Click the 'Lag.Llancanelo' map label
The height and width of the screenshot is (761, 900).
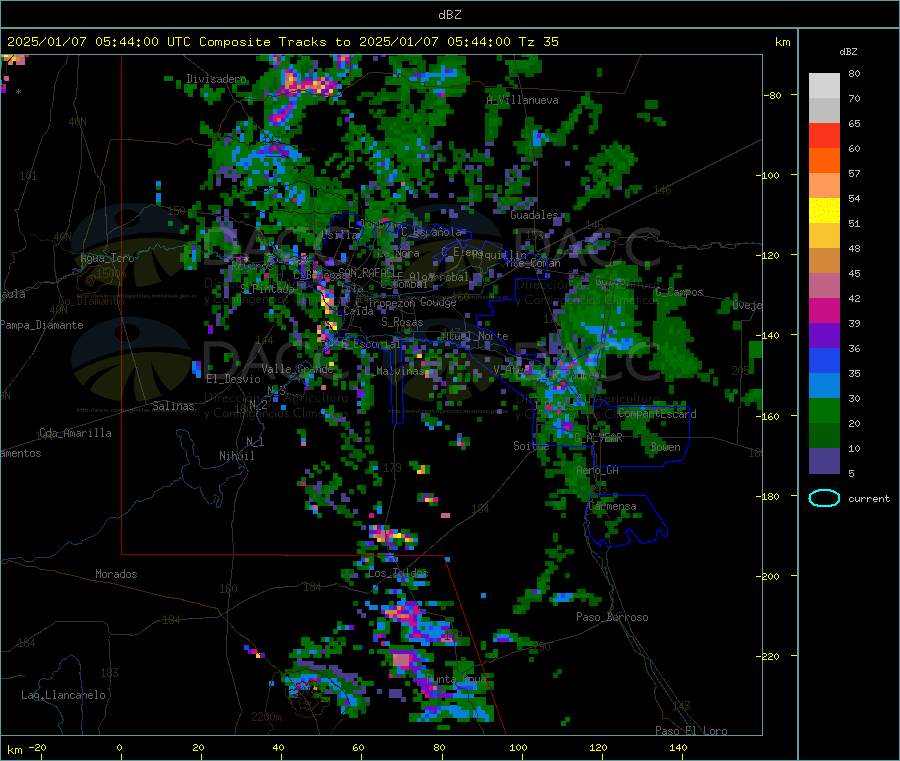64,696
